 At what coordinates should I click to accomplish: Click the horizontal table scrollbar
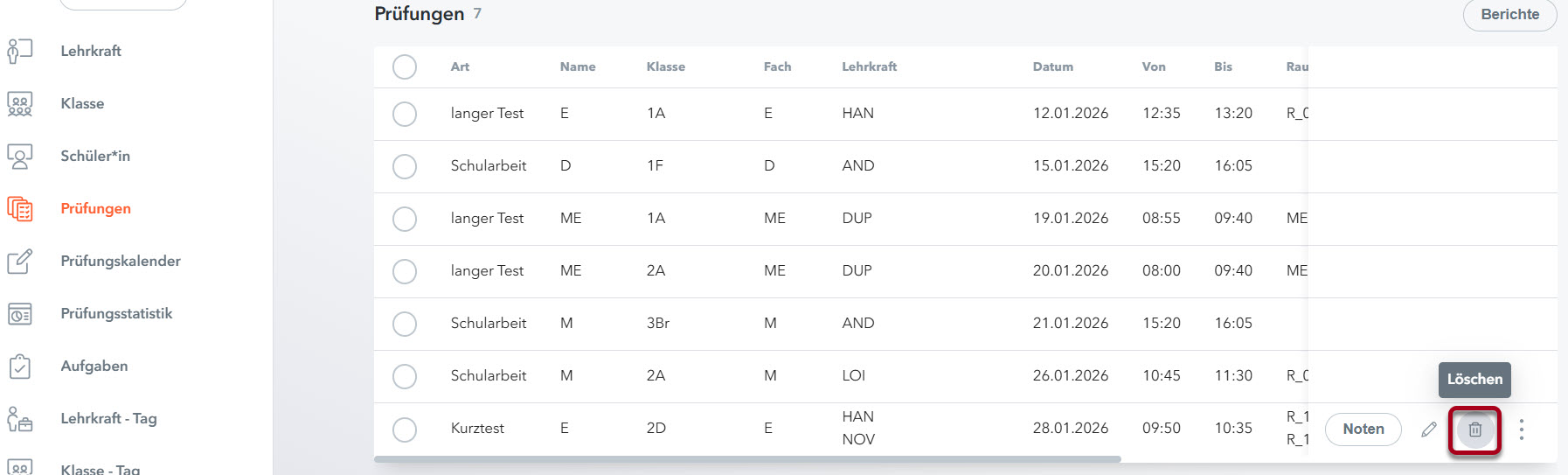pos(747,459)
